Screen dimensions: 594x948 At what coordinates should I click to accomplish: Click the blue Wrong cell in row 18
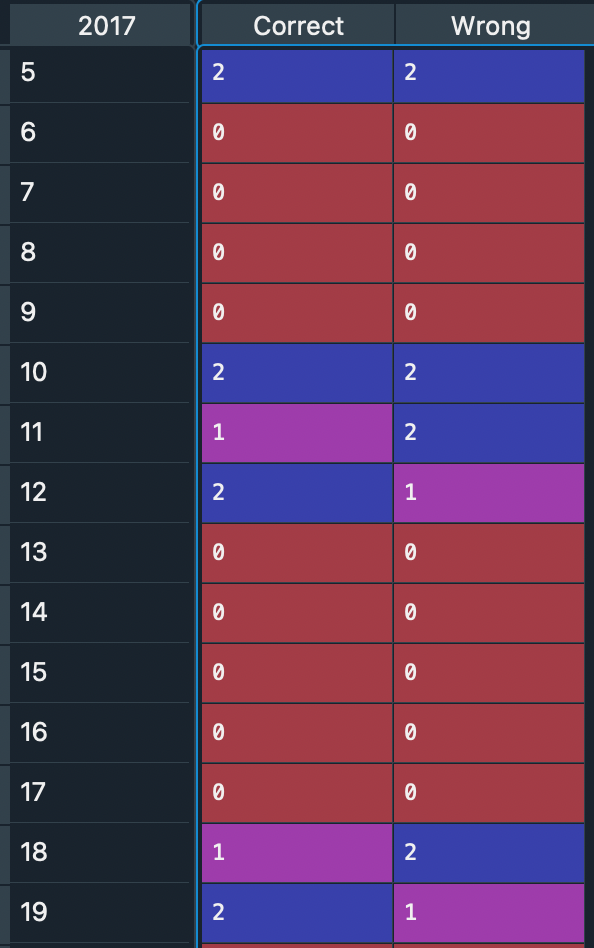click(489, 853)
